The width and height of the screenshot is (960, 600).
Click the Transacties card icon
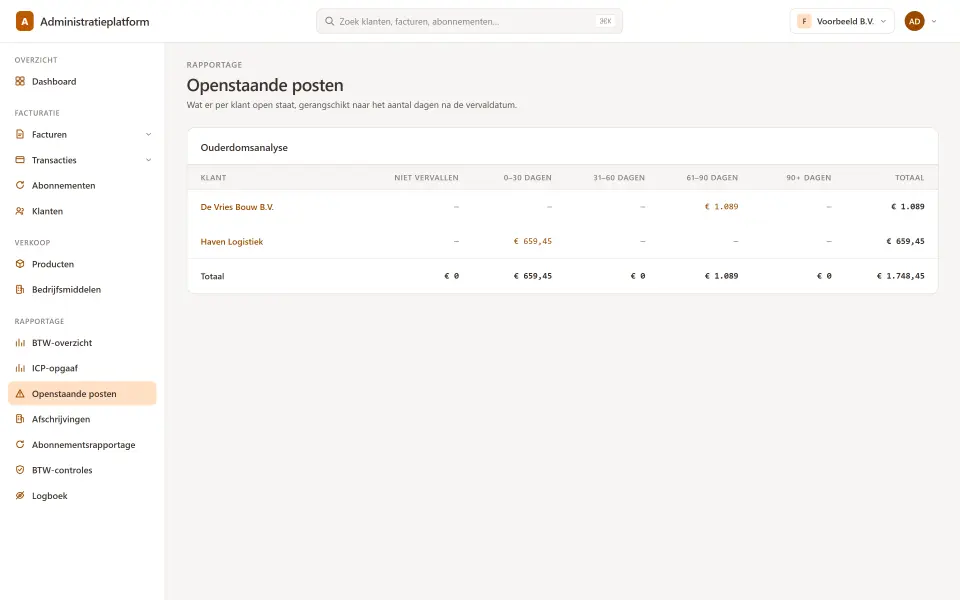tap(20, 160)
